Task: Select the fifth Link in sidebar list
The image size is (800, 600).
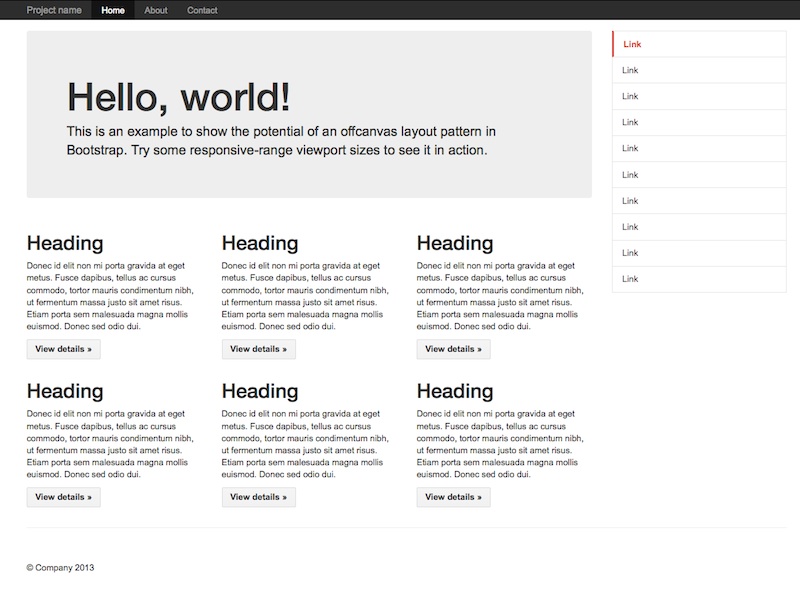Action: [698, 148]
